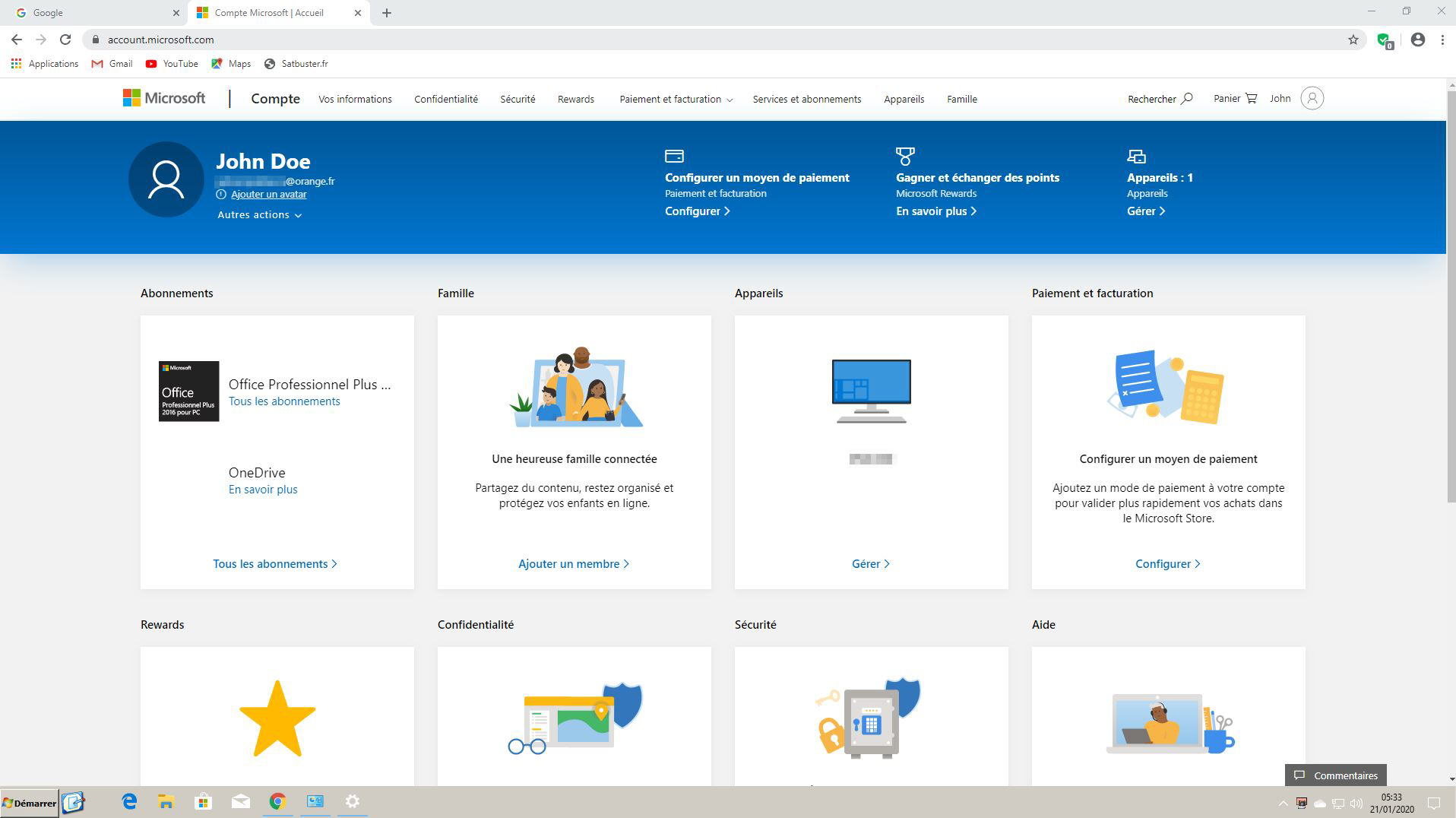Click the desktop computer image in the Appareils card

click(872, 391)
